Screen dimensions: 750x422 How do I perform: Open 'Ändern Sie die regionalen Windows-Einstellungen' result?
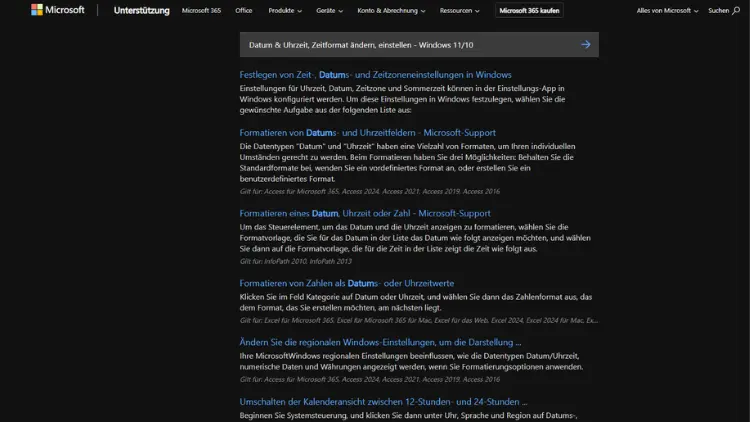point(380,342)
